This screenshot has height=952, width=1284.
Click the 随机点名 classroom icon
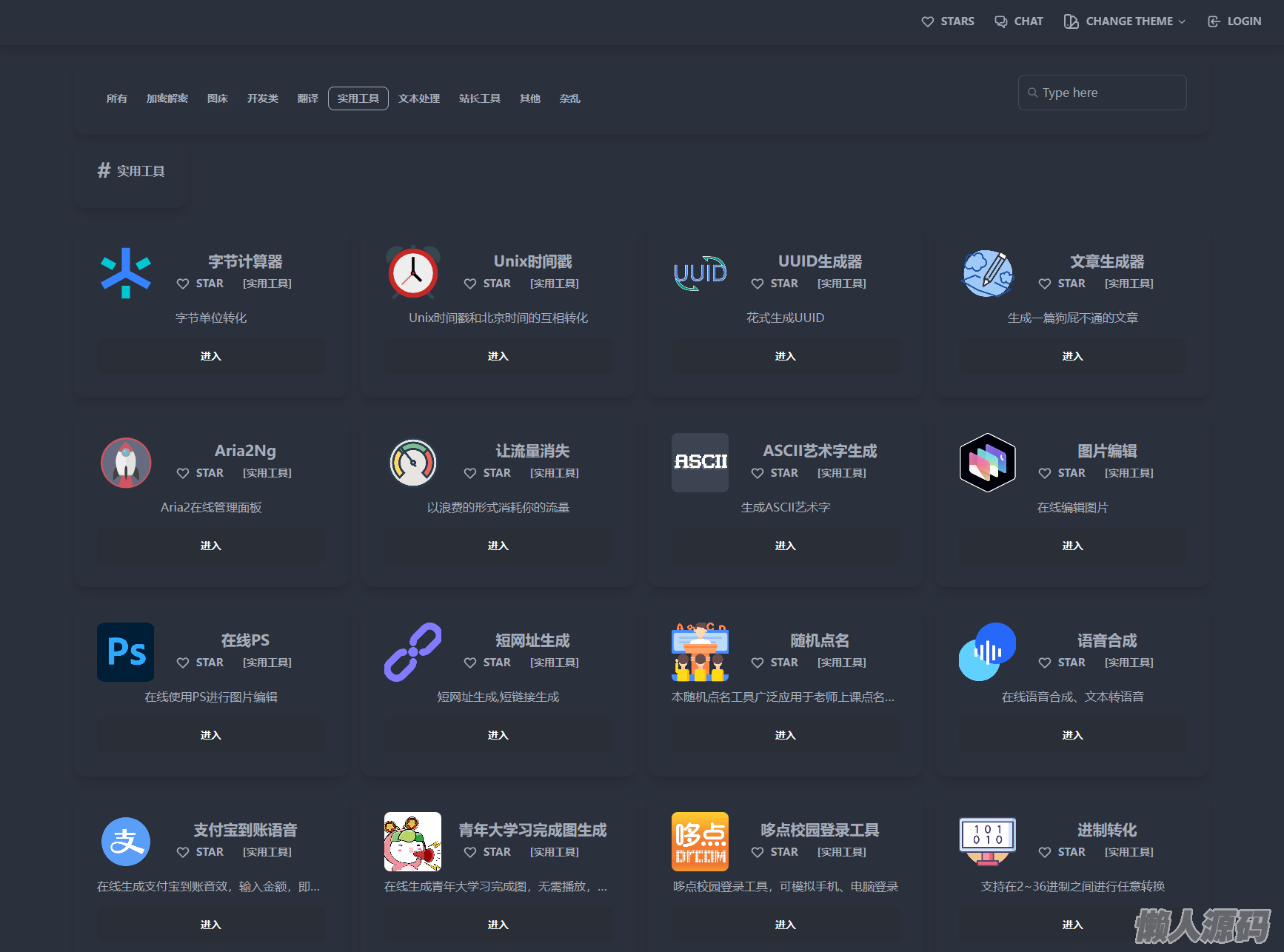pyautogui.click(x=700, y=652)
